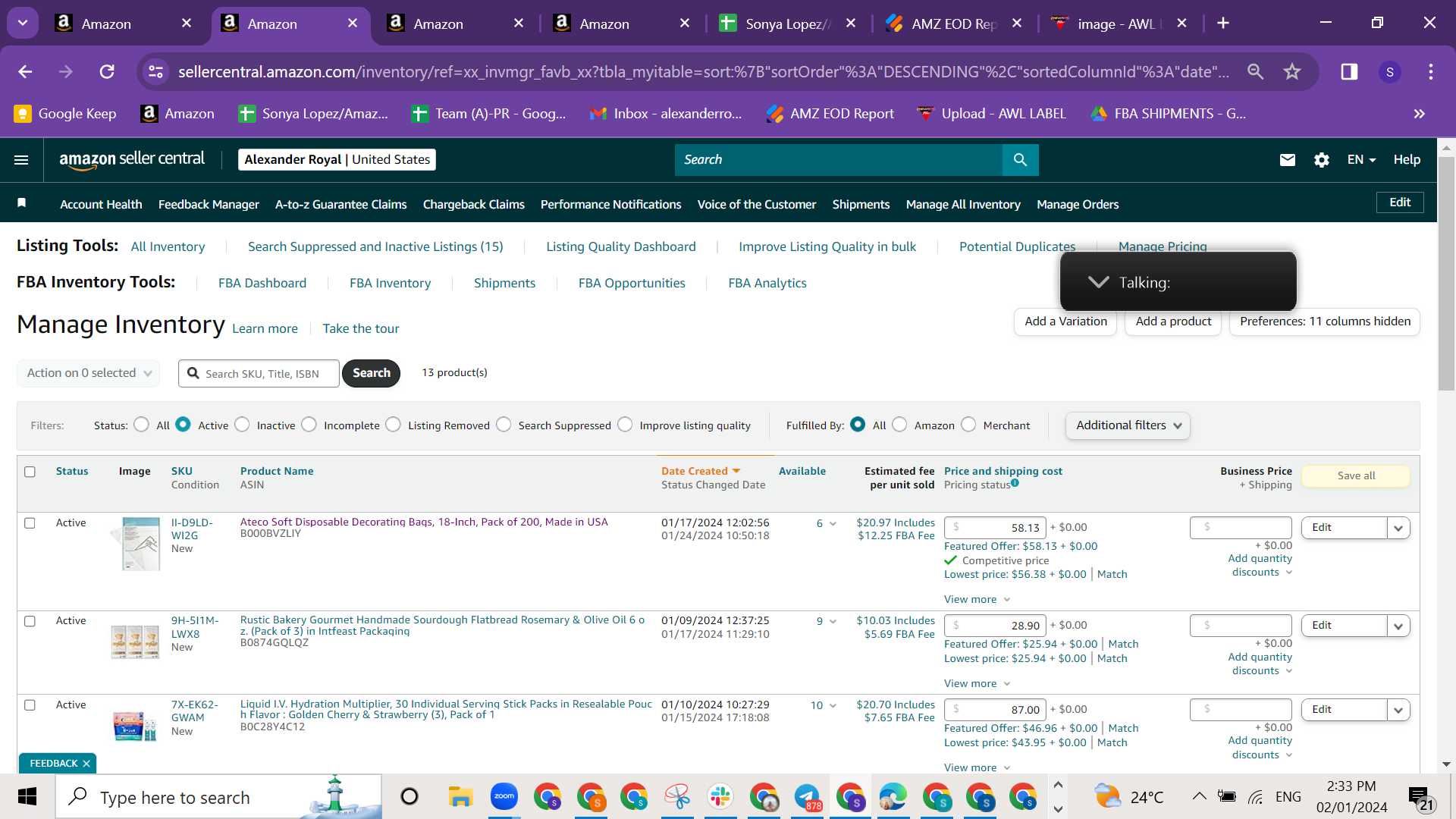Open the FBA Dashboard link
Screen dimensions: 1456x819
pyautogui.click(x=262, y=283)
